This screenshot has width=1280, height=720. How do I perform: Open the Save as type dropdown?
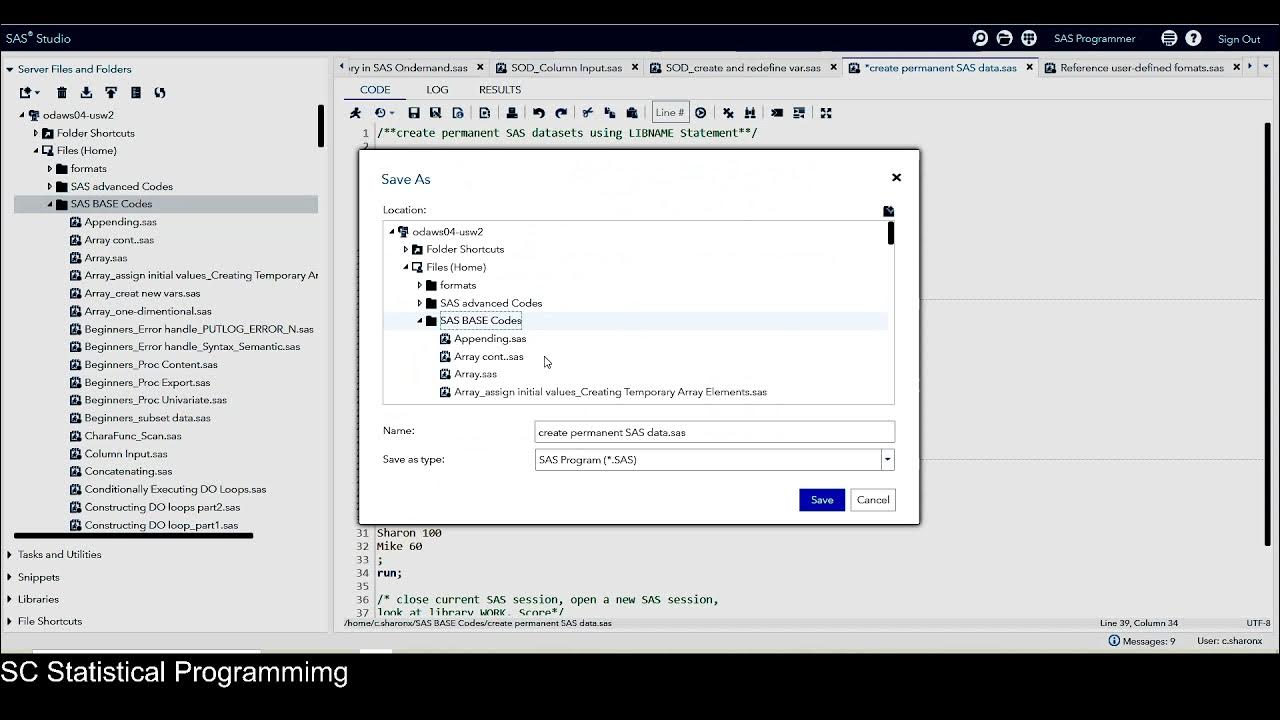tap(887, 460)
